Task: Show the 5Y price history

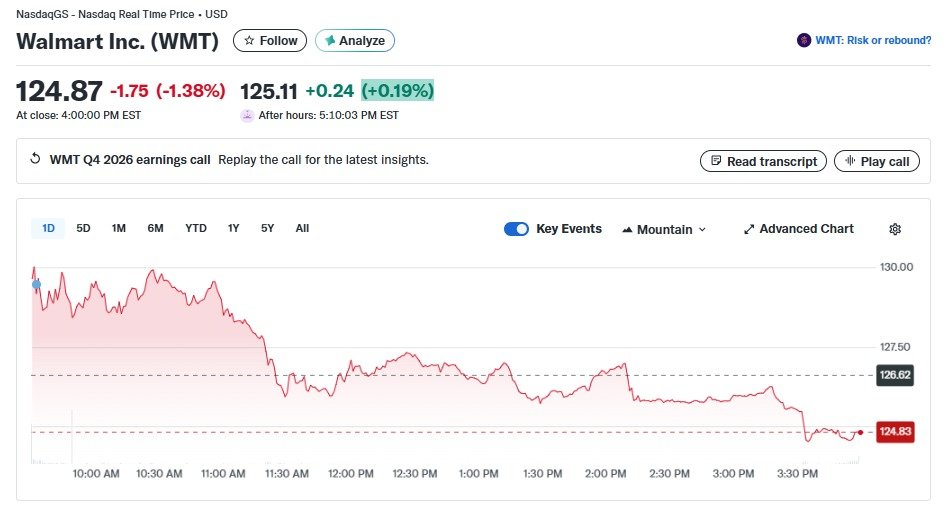Action: point(267,228)
